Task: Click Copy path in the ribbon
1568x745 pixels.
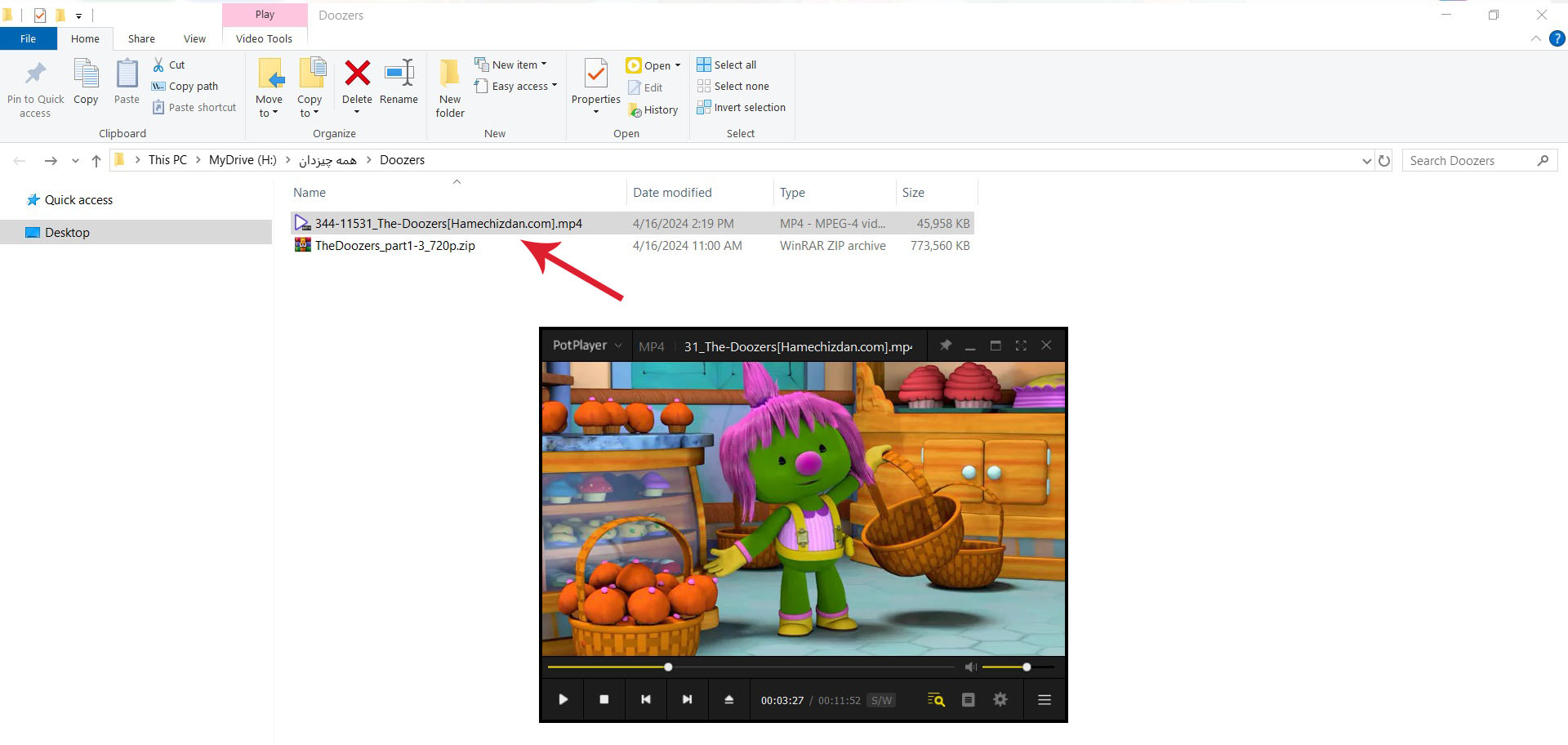Action: click(x=185, y=86)
